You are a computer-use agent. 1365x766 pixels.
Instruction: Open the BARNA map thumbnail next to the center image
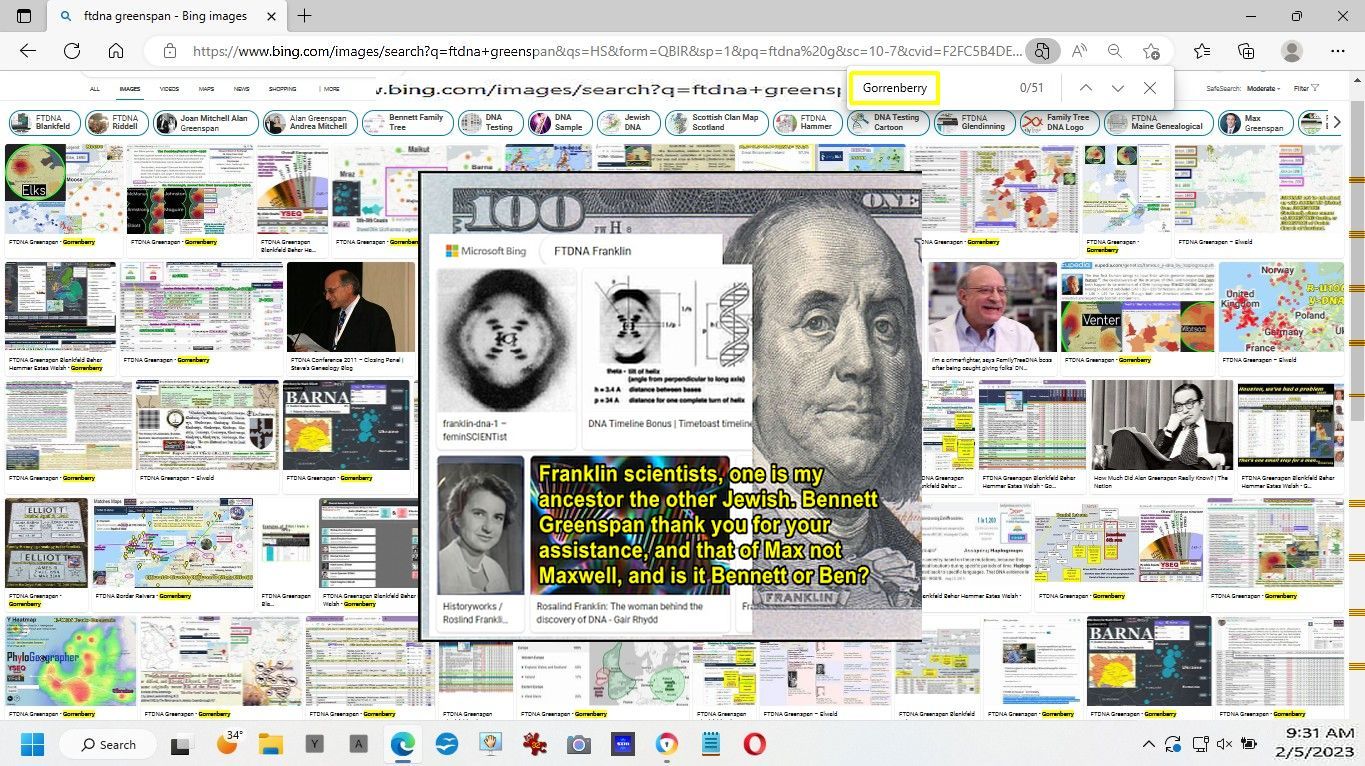pos(347,425)
